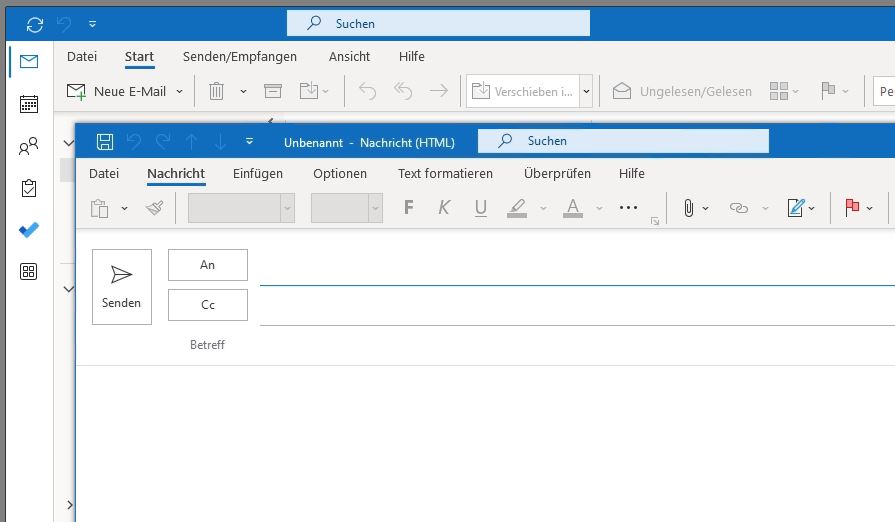This screenshot has height=522, width=895.
Task: Click the paperclip attach file icon
Action: point(689,208)
